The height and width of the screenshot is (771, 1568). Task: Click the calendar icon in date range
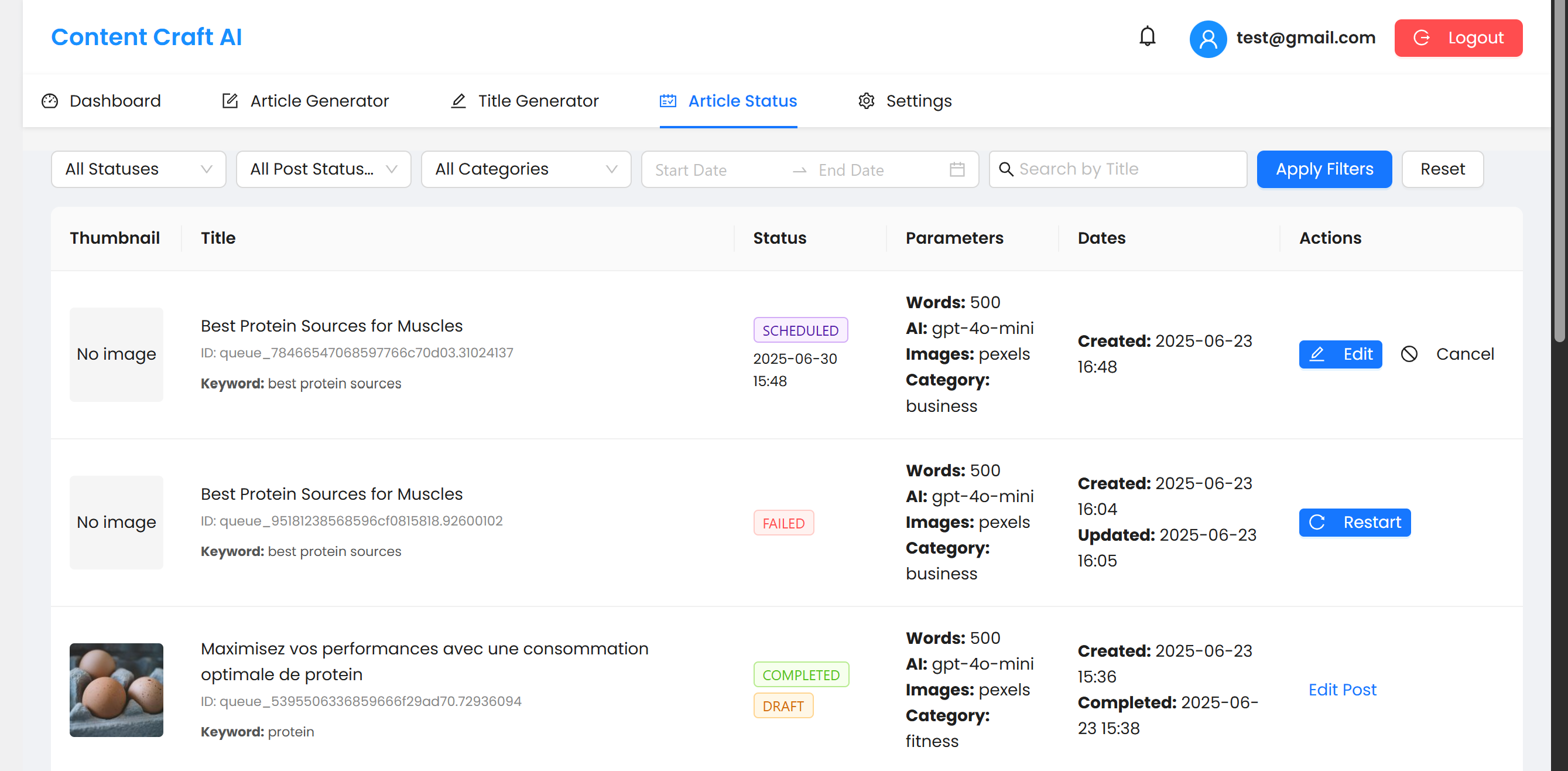[x=957, y=169]
